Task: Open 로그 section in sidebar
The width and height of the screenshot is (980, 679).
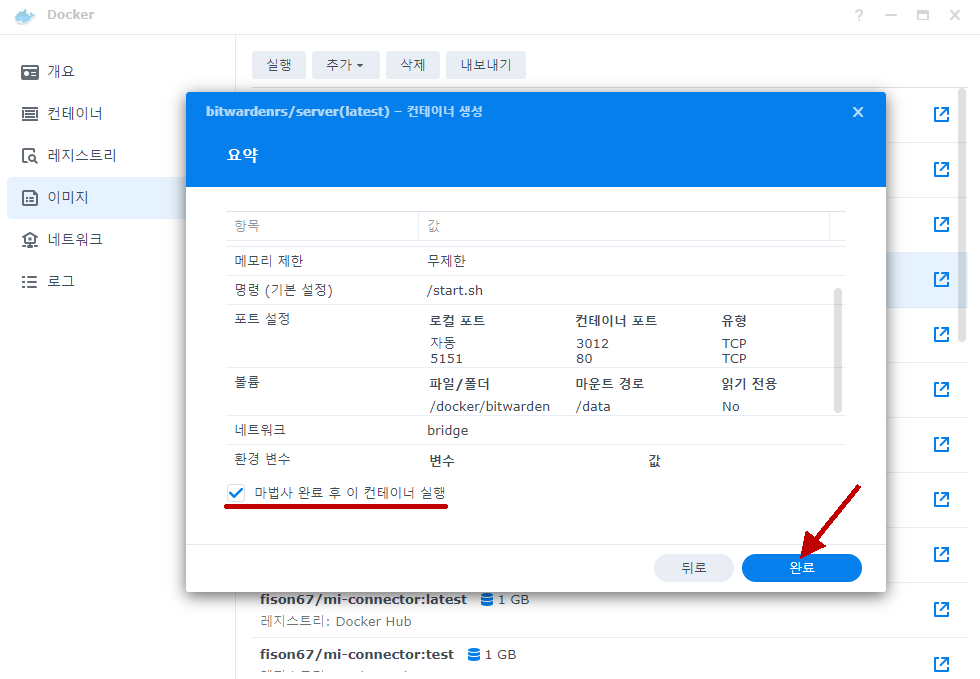Action: click(96, 281)
